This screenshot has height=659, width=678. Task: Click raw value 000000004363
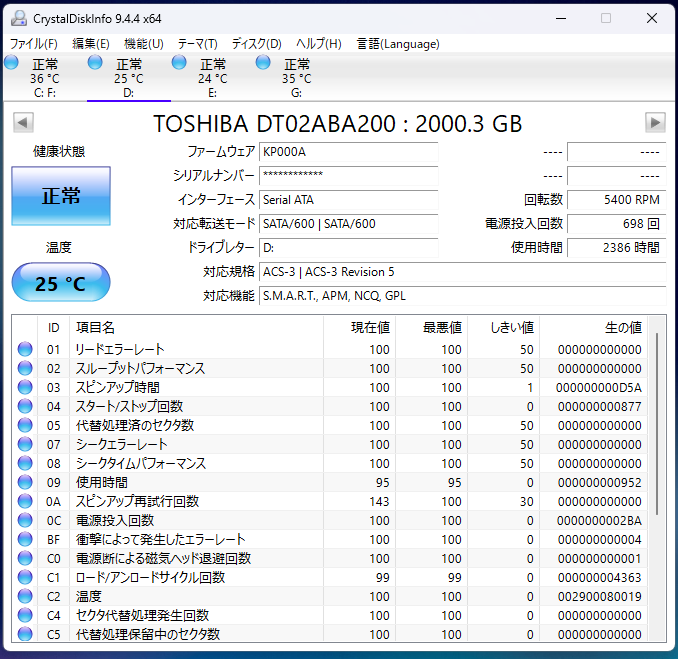click(599, 578)
